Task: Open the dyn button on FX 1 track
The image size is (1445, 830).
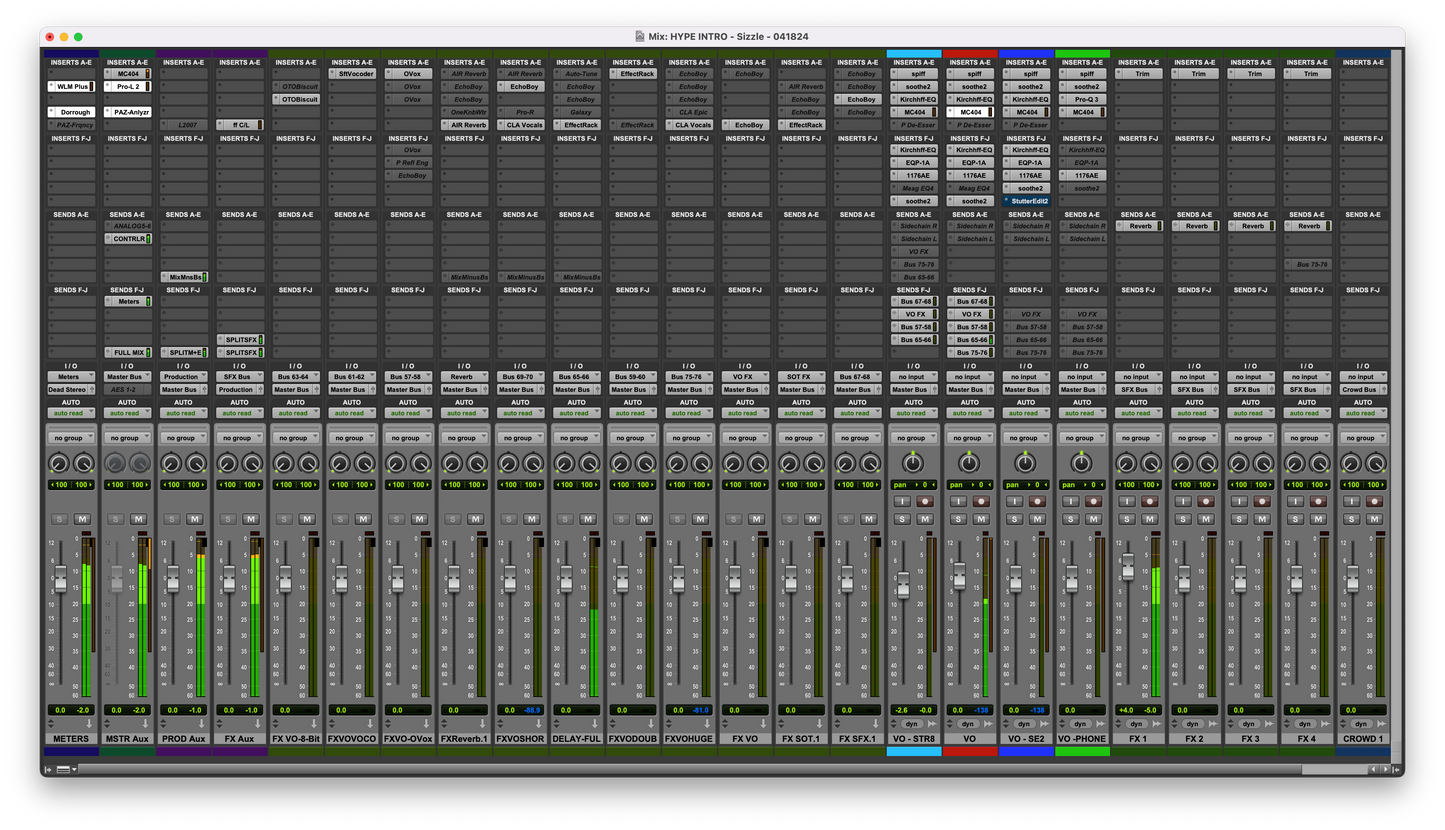Action: click(1136, 723)
